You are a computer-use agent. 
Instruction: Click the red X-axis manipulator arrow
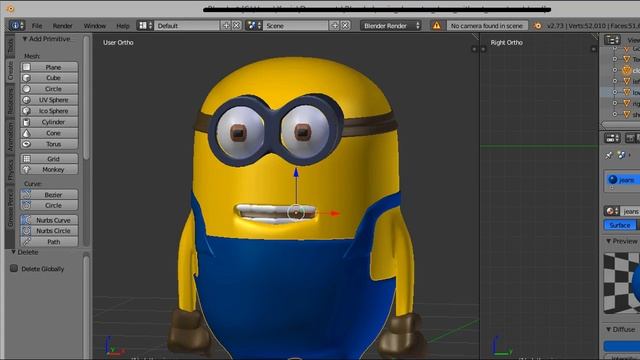[335, 213]
